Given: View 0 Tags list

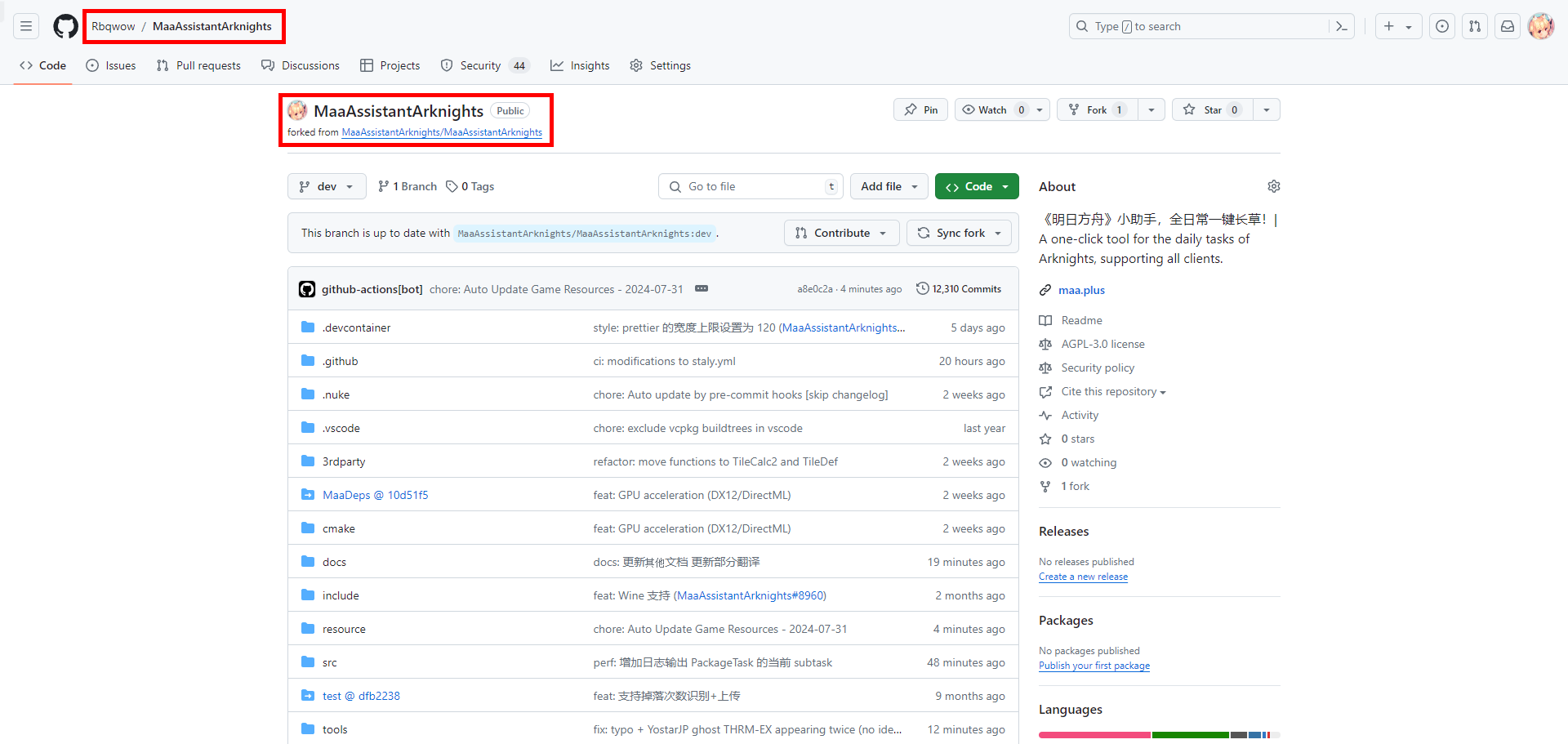Looking at the screenshot, I should 470,186.
